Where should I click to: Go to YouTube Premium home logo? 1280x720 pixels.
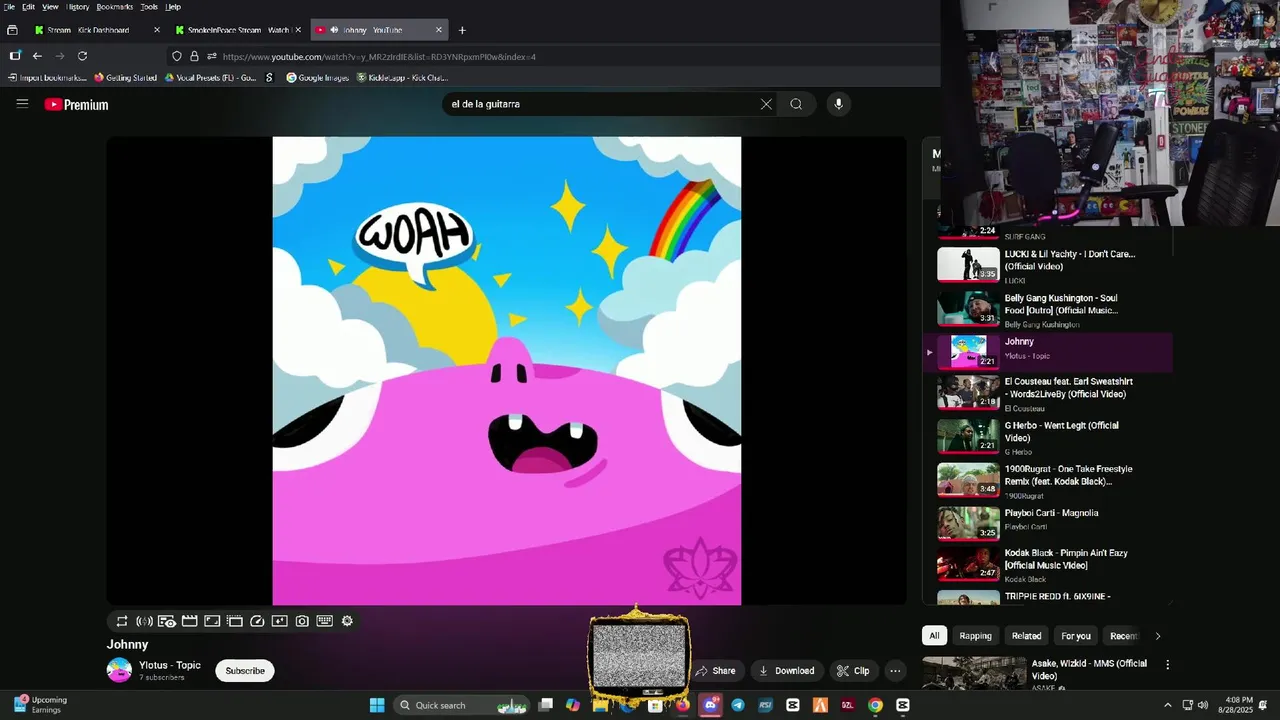coord(76,104)
